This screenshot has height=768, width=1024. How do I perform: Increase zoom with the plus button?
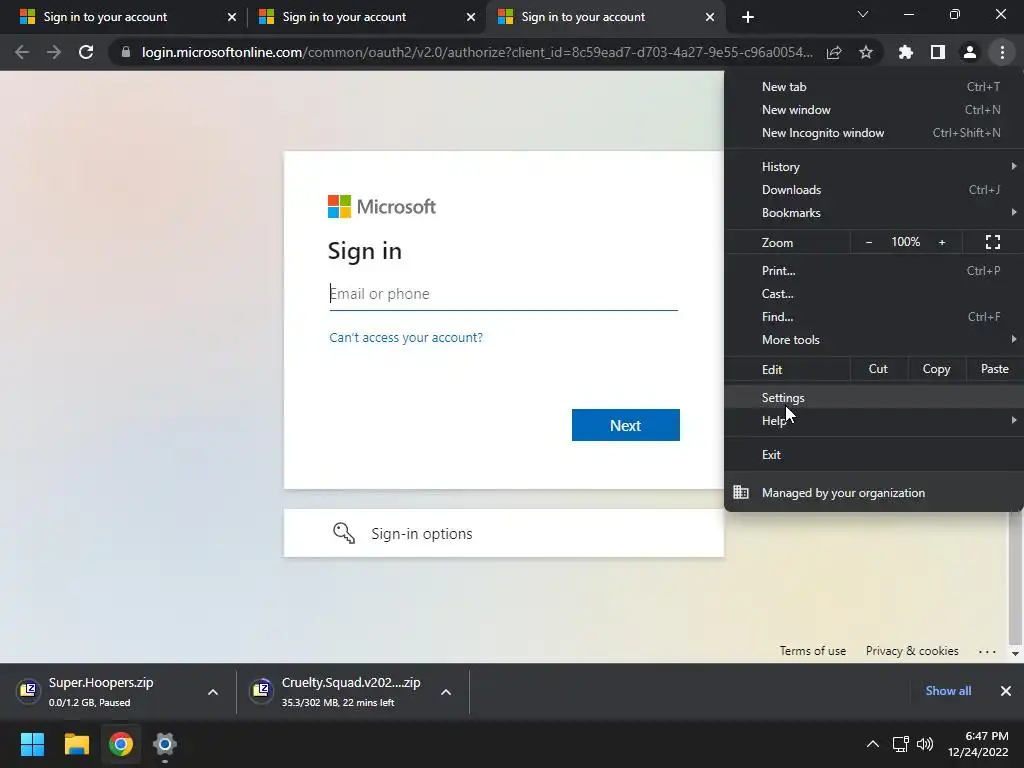(942, 242)
